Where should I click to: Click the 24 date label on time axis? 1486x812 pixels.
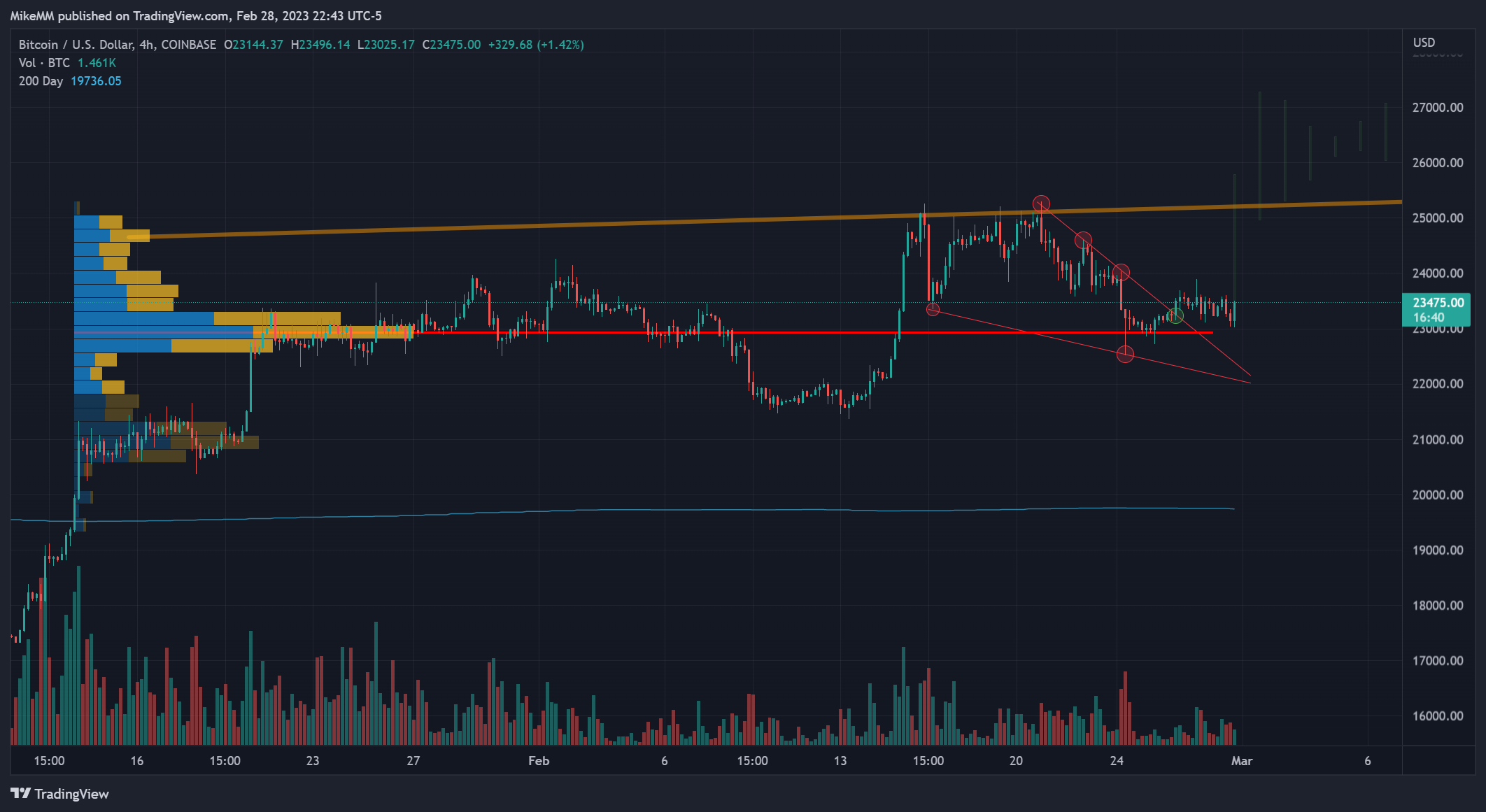[x=1117, y=761]
